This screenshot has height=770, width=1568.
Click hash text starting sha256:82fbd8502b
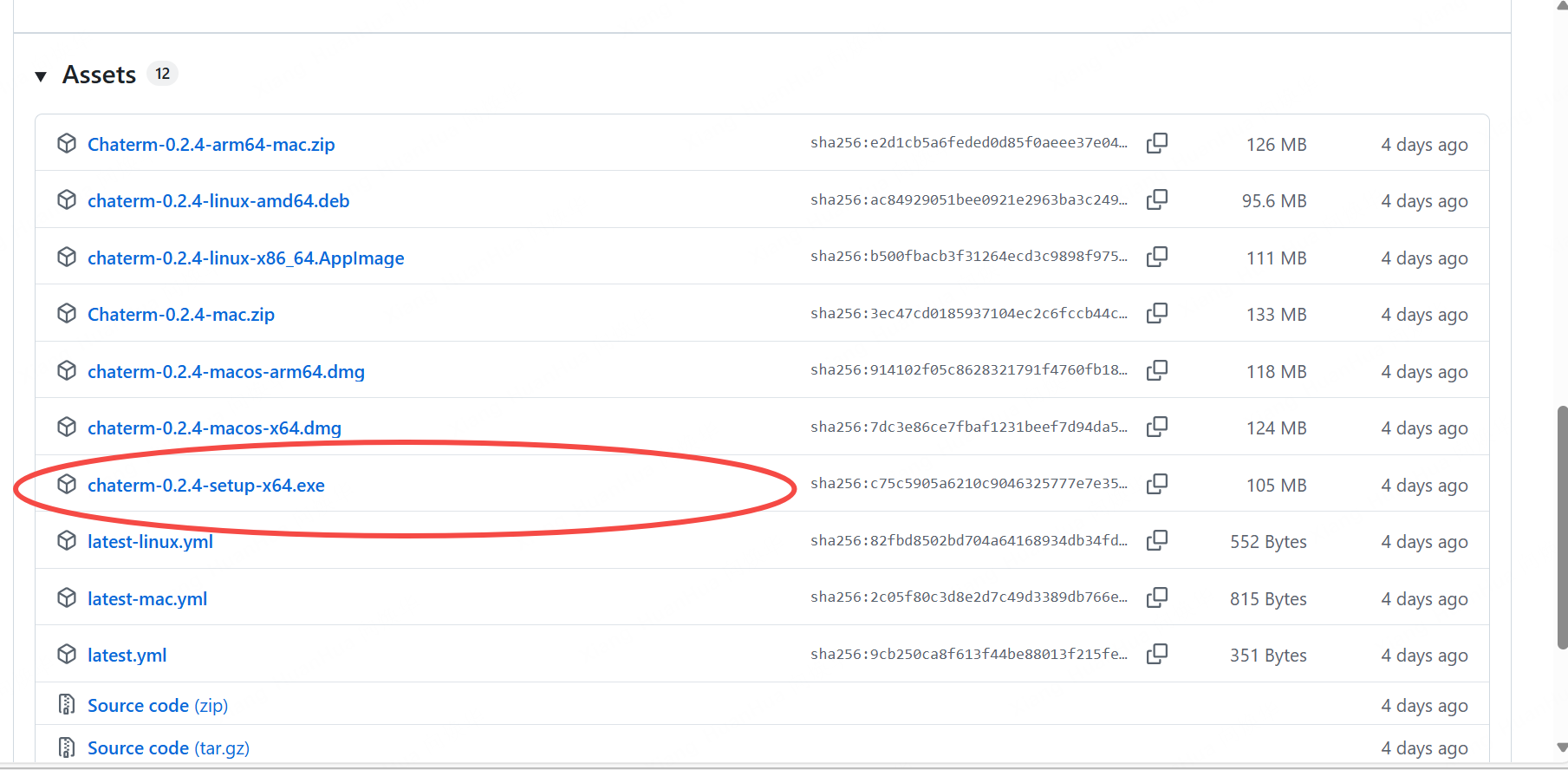[969, 540]
